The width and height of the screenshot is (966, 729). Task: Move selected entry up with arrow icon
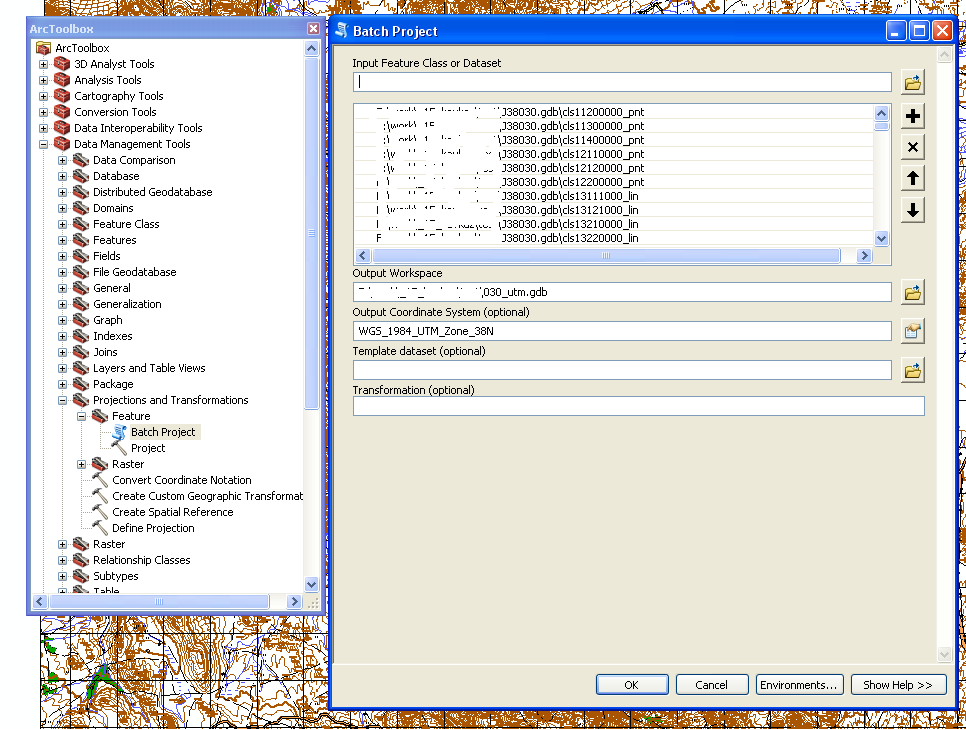click(912, 179)
